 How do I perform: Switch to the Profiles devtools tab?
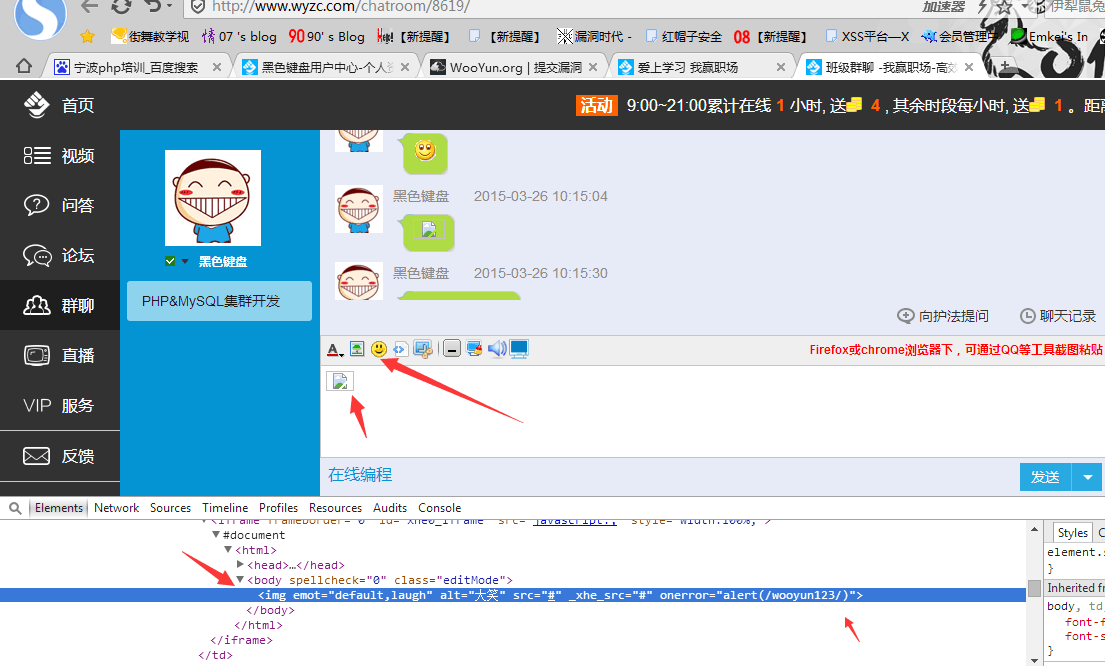(278, 507)
